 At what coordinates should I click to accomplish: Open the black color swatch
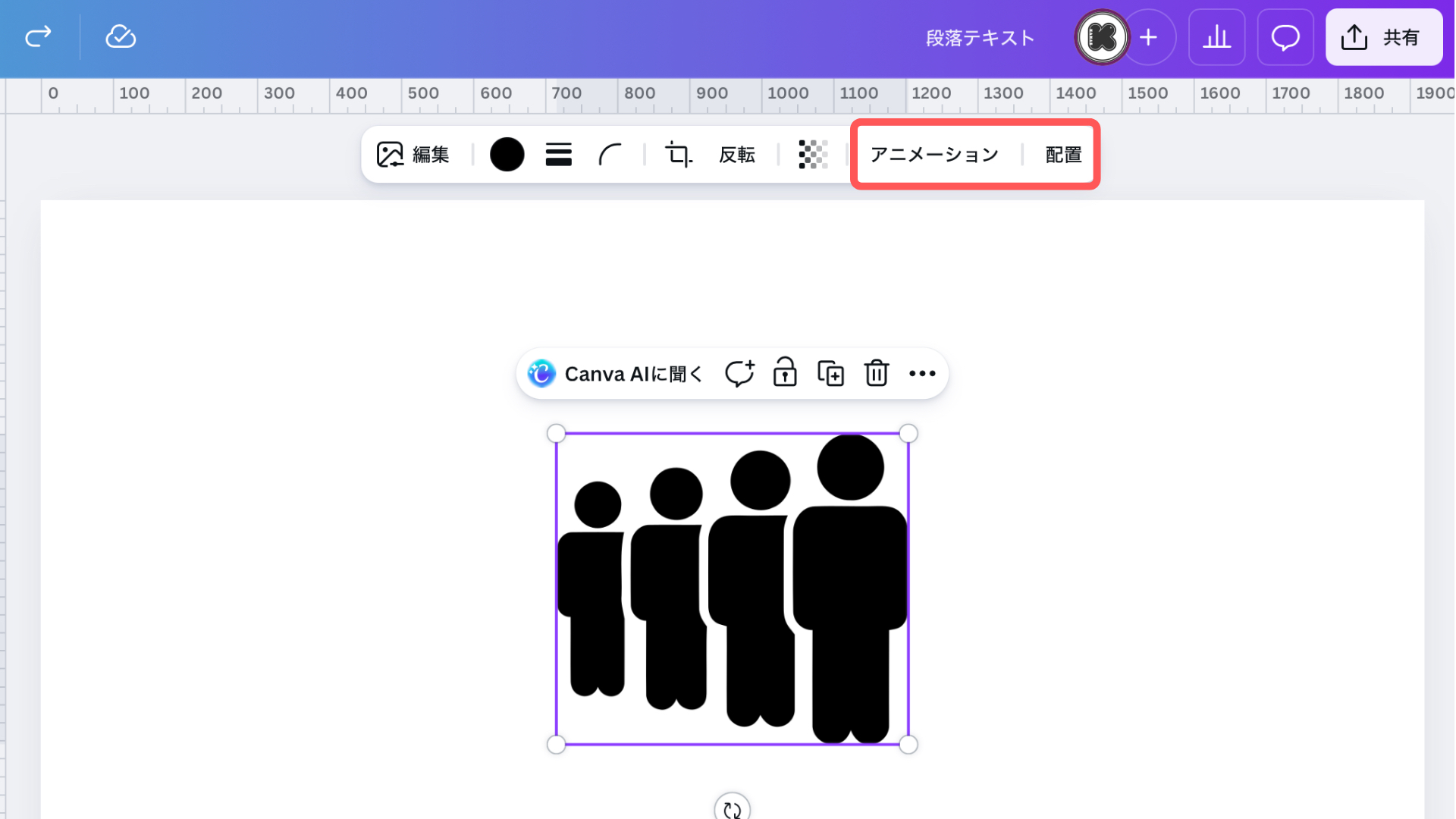point(507,155)
